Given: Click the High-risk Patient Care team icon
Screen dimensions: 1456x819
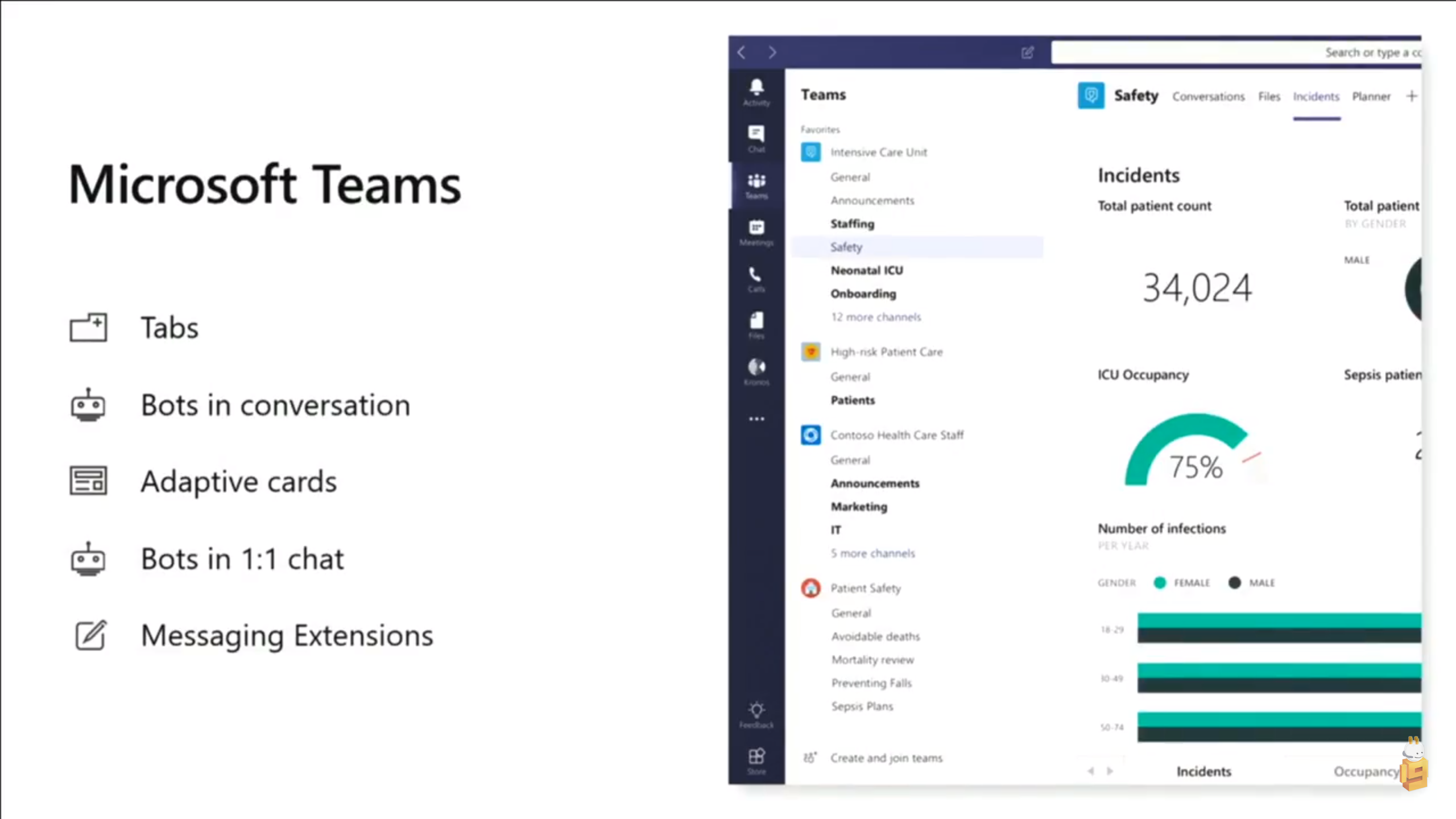Looking at the screenshot, I should (x=810, y=351).
